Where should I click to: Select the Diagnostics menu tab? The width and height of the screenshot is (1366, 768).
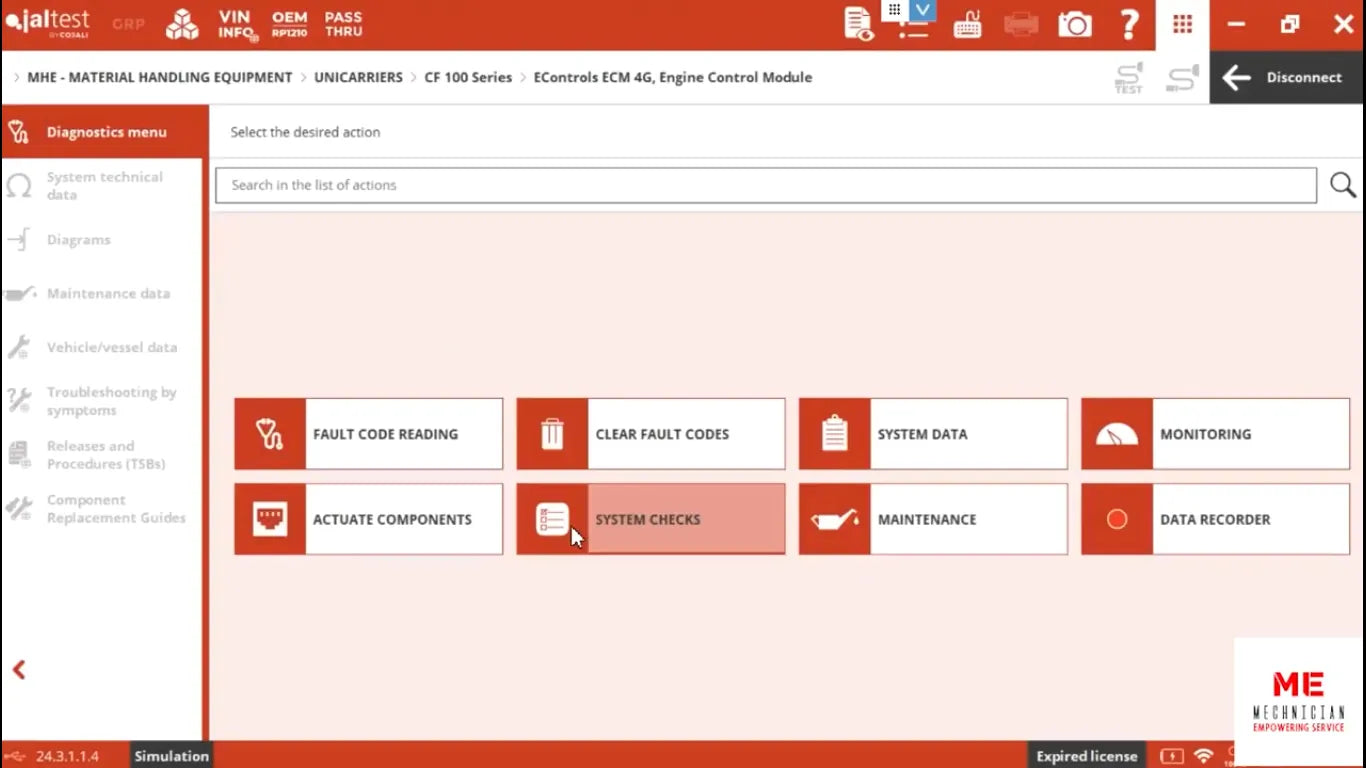point(105,132)
